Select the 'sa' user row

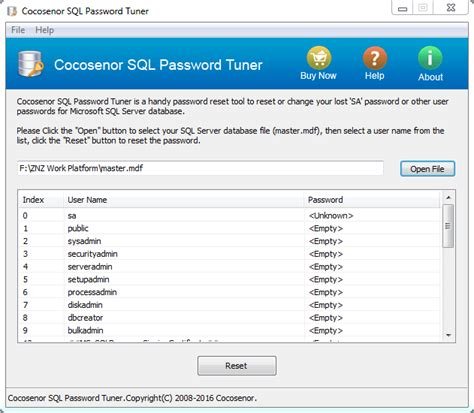pos(229,216)
